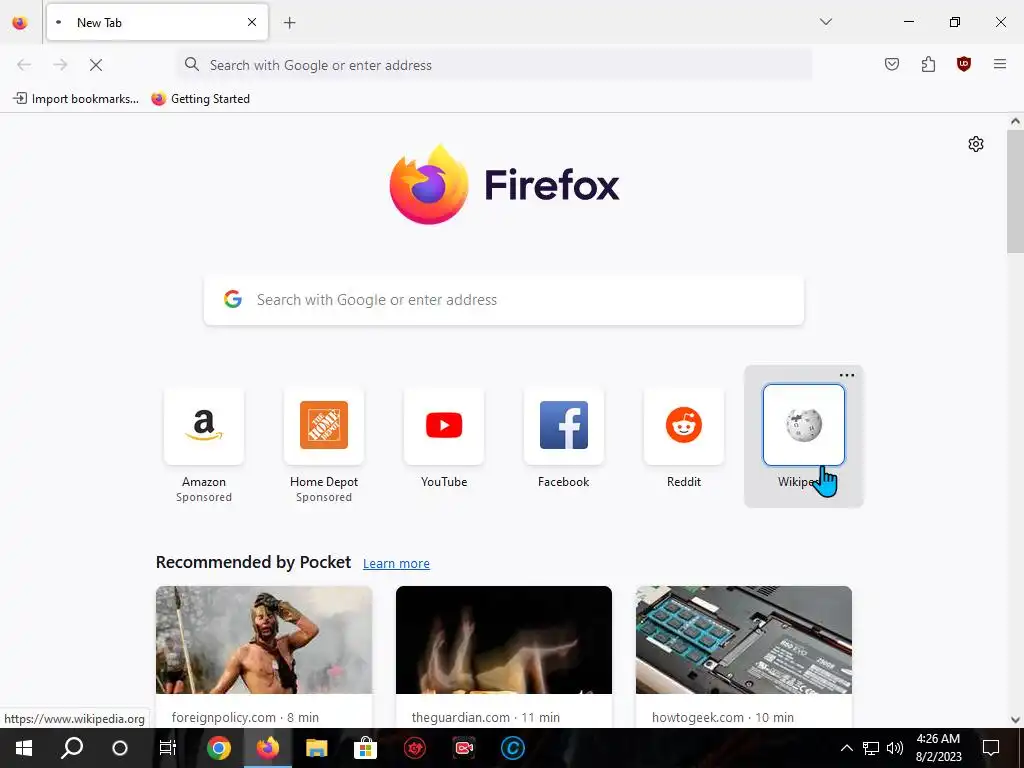The width and height of the screenshot is (1024, 768).
Task: Open the Reddit shortcut tile
Action: (684, 425)
